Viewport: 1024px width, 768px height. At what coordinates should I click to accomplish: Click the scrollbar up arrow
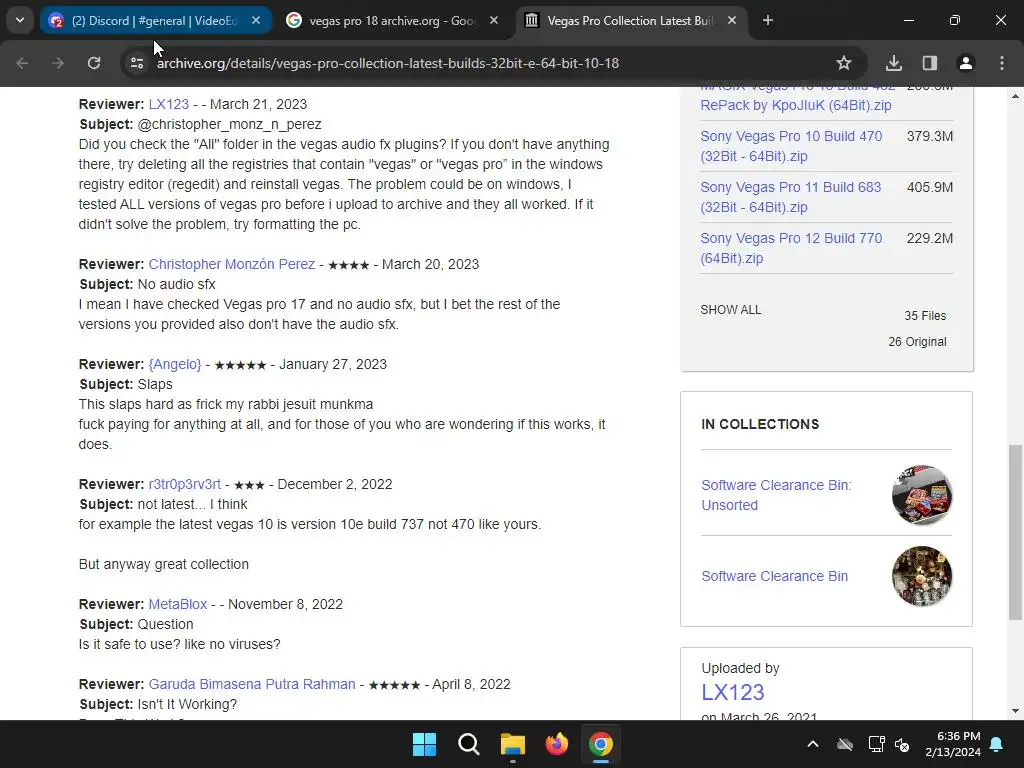[1014, 96]
